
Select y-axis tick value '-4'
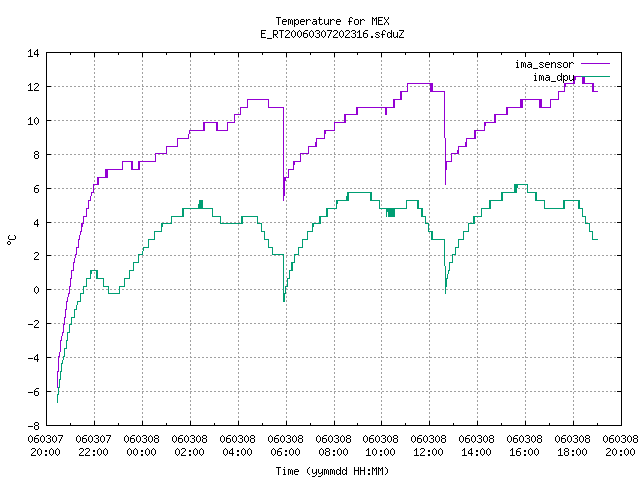(x=33, y=358)
